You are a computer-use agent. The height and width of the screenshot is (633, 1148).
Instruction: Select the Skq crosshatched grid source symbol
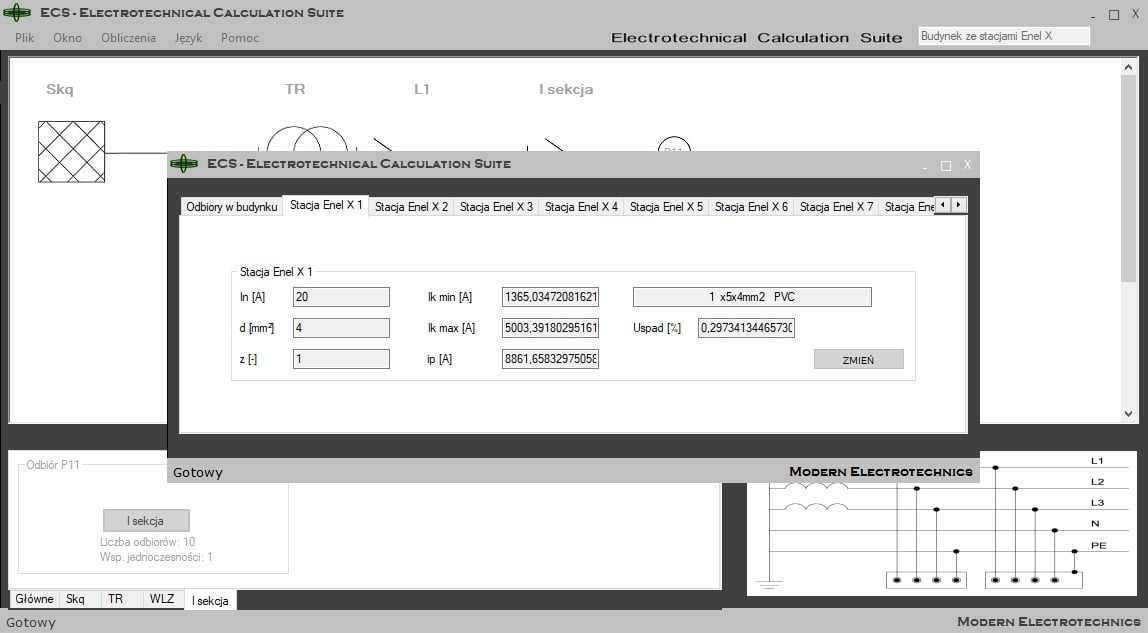click(71, 151)
